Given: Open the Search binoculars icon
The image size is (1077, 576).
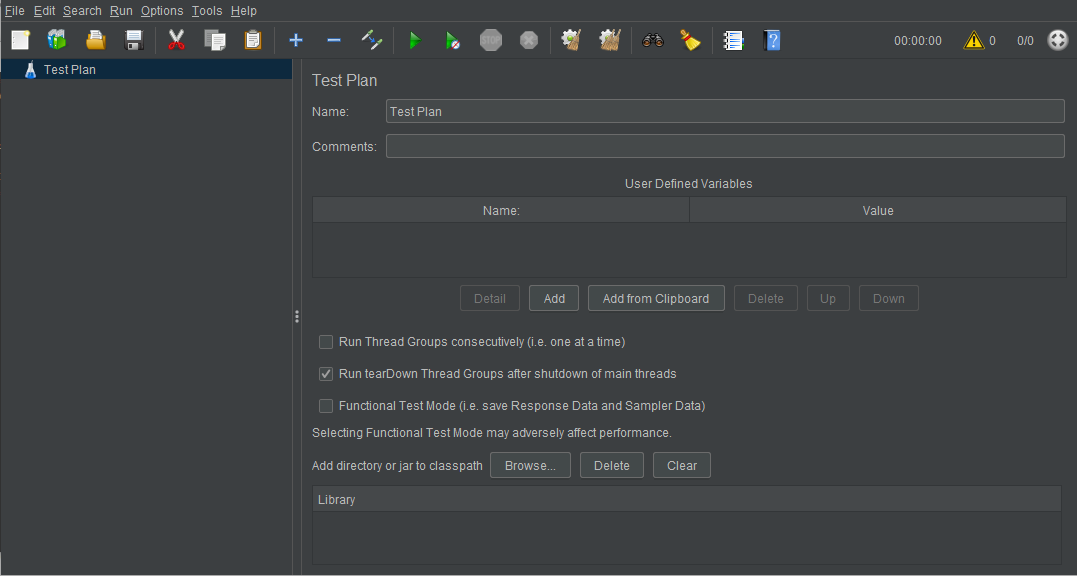Looking at the screenshot, I should click(653, 41).
